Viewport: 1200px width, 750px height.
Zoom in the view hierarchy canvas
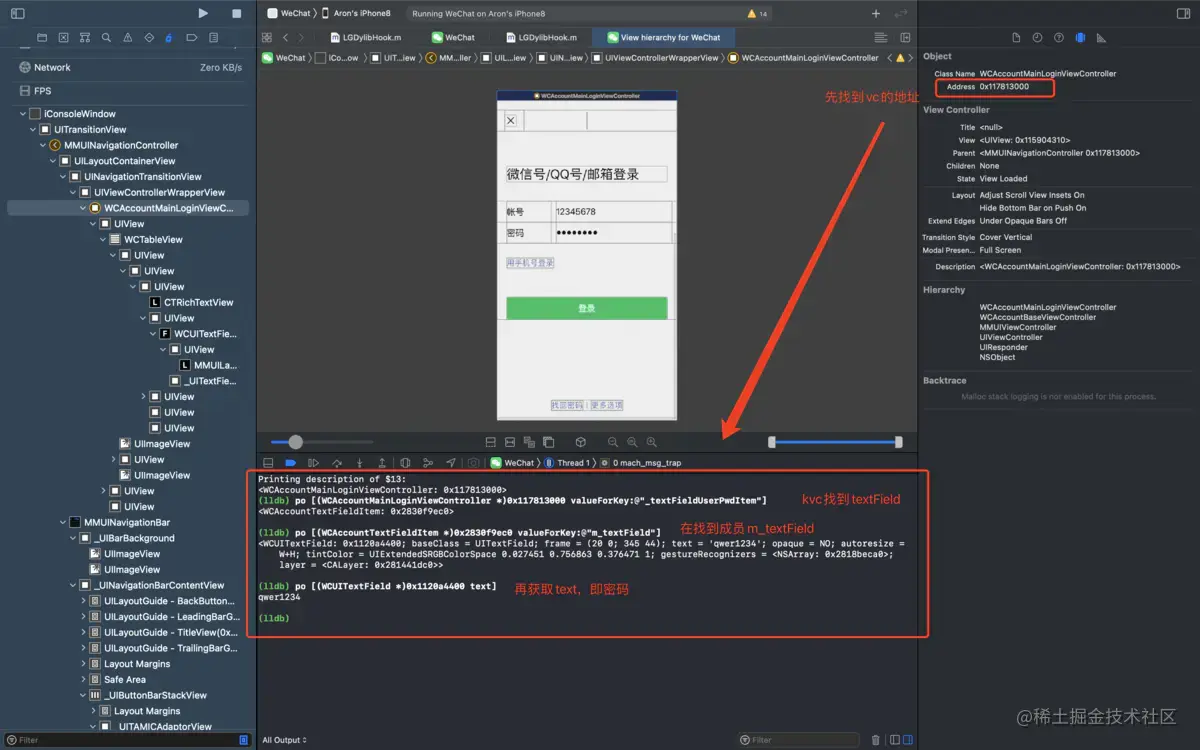651,442
